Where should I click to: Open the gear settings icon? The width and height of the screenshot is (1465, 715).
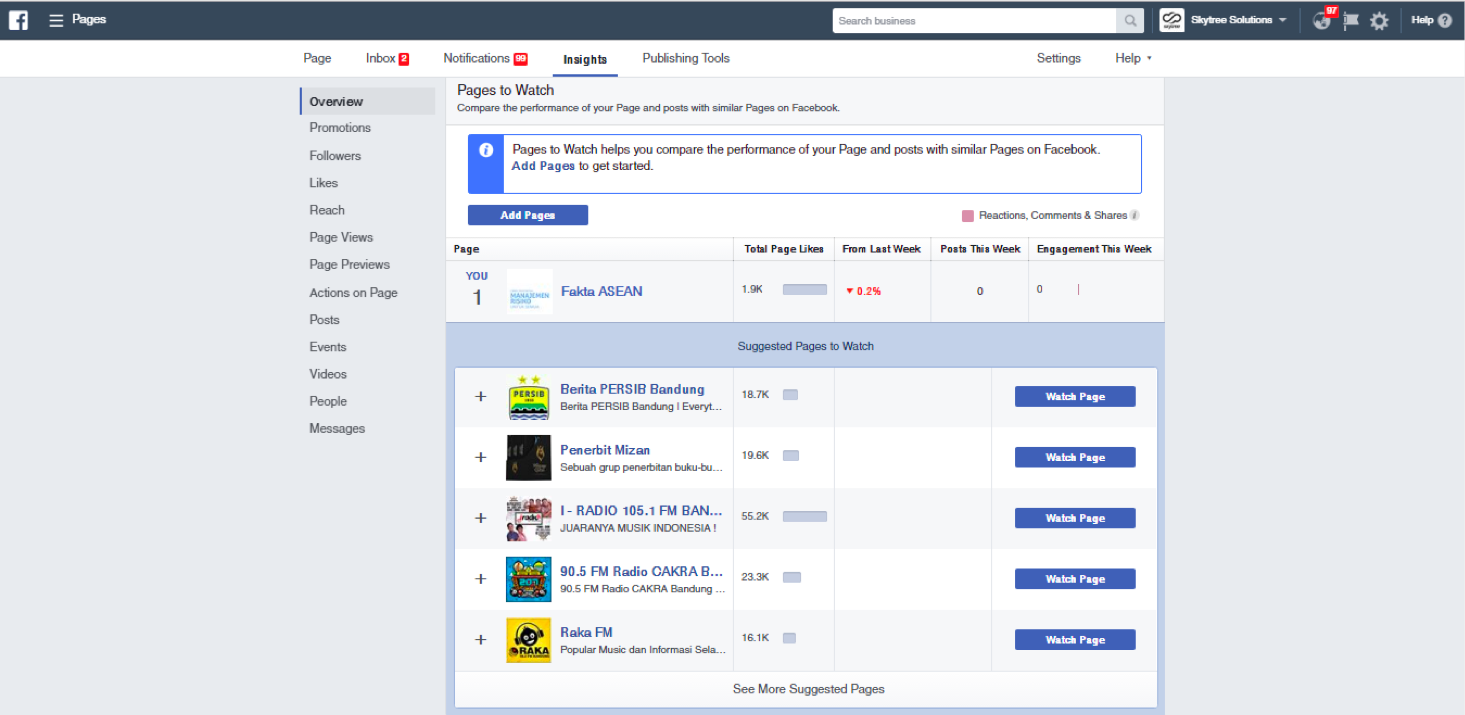(1379, 20)
